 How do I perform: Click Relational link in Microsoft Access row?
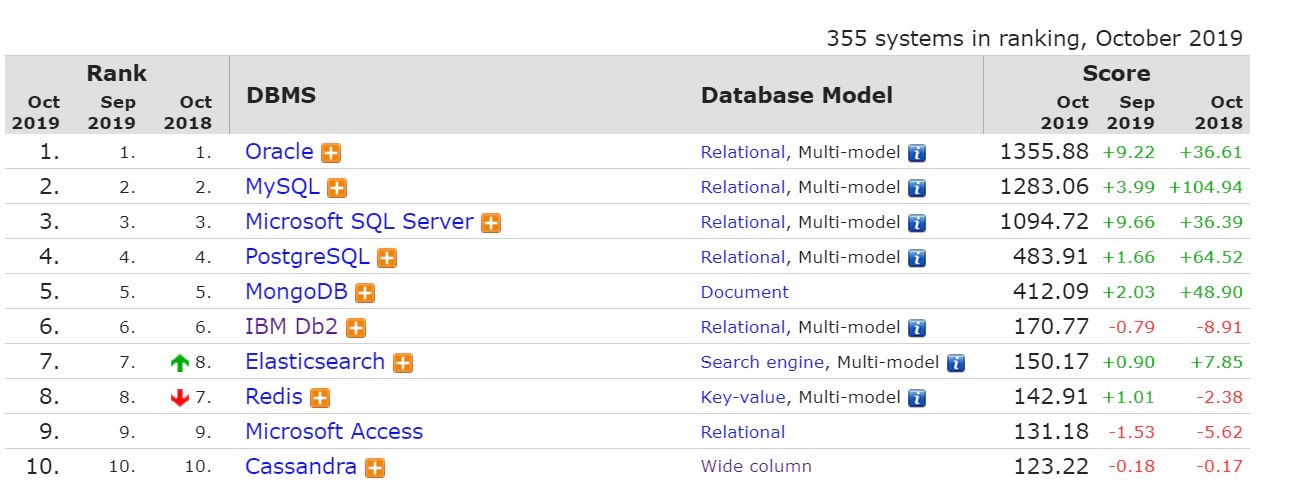coord(743,433)
